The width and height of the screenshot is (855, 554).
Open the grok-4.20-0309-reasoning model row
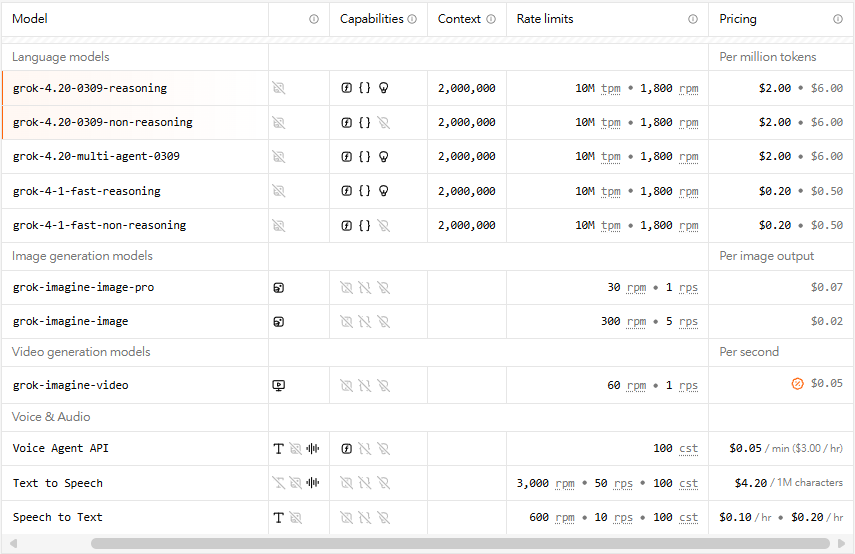tap(90, 88)
